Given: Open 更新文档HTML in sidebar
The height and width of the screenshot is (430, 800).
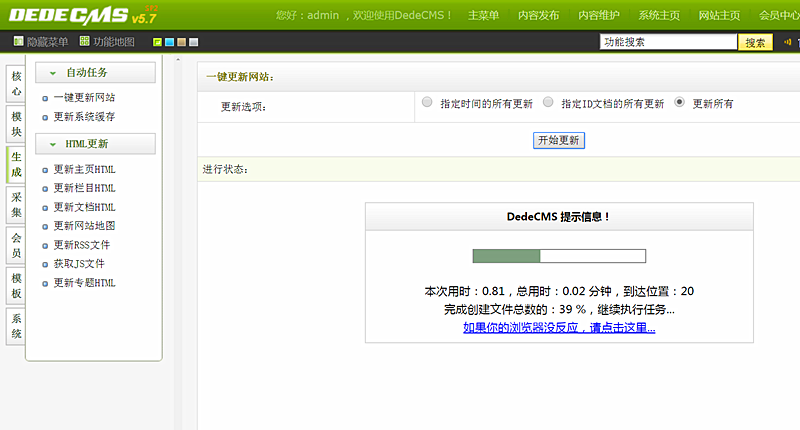Looking at the screenshot, I should [x=84, y=207].
